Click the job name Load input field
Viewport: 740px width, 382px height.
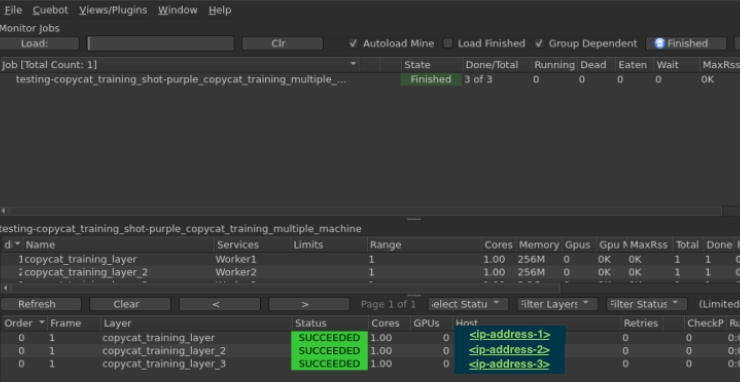coord(161,43)
